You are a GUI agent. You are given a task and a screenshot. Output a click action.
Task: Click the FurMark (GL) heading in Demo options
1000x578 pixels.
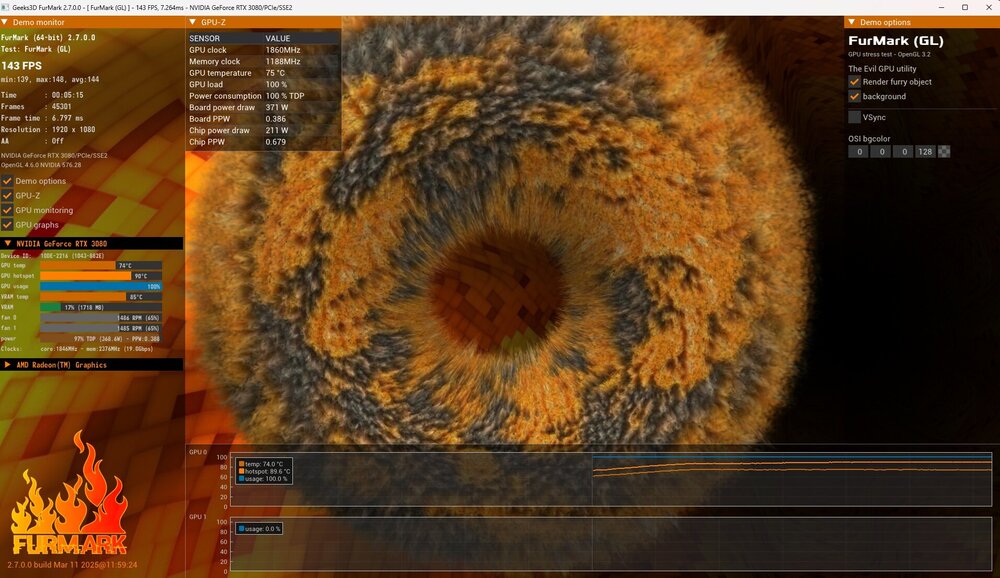coord(896,41)
